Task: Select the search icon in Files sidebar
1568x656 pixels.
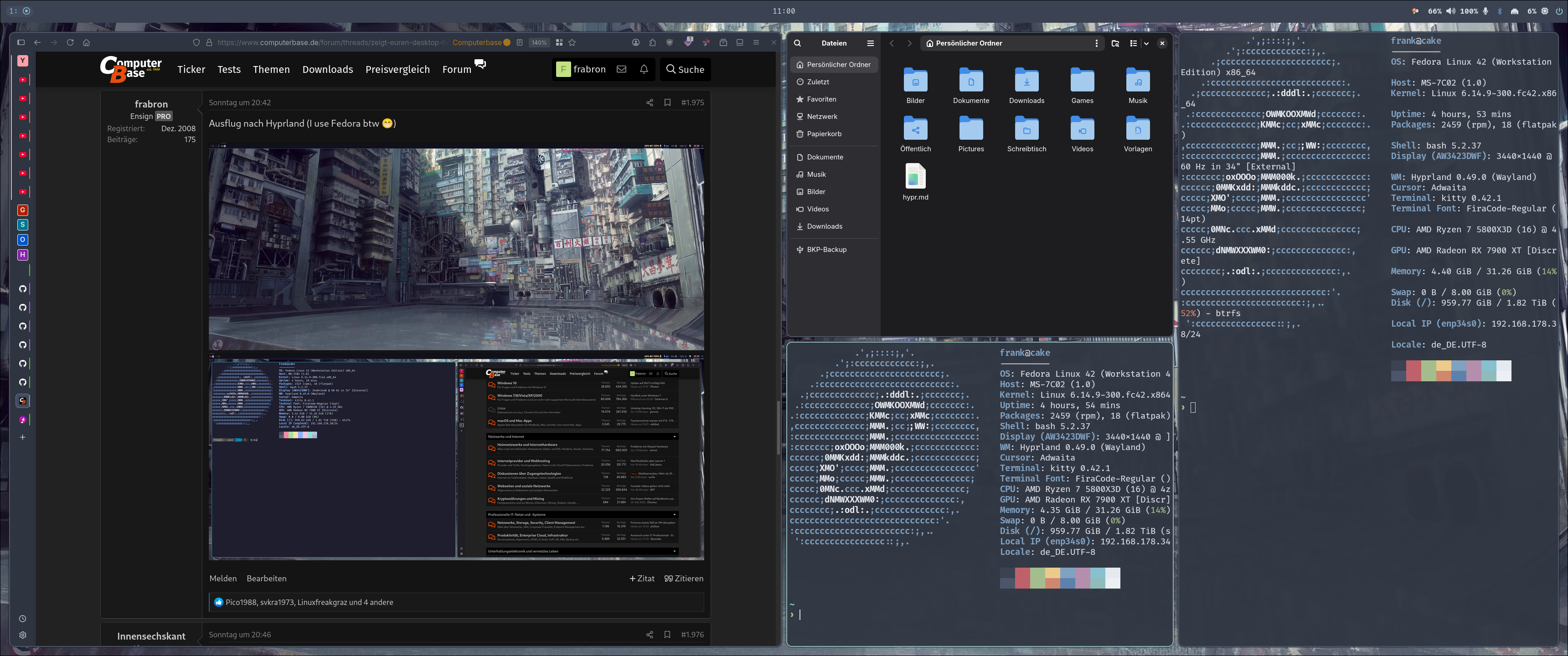Action: pyautogui.click(x=797, y=43)
